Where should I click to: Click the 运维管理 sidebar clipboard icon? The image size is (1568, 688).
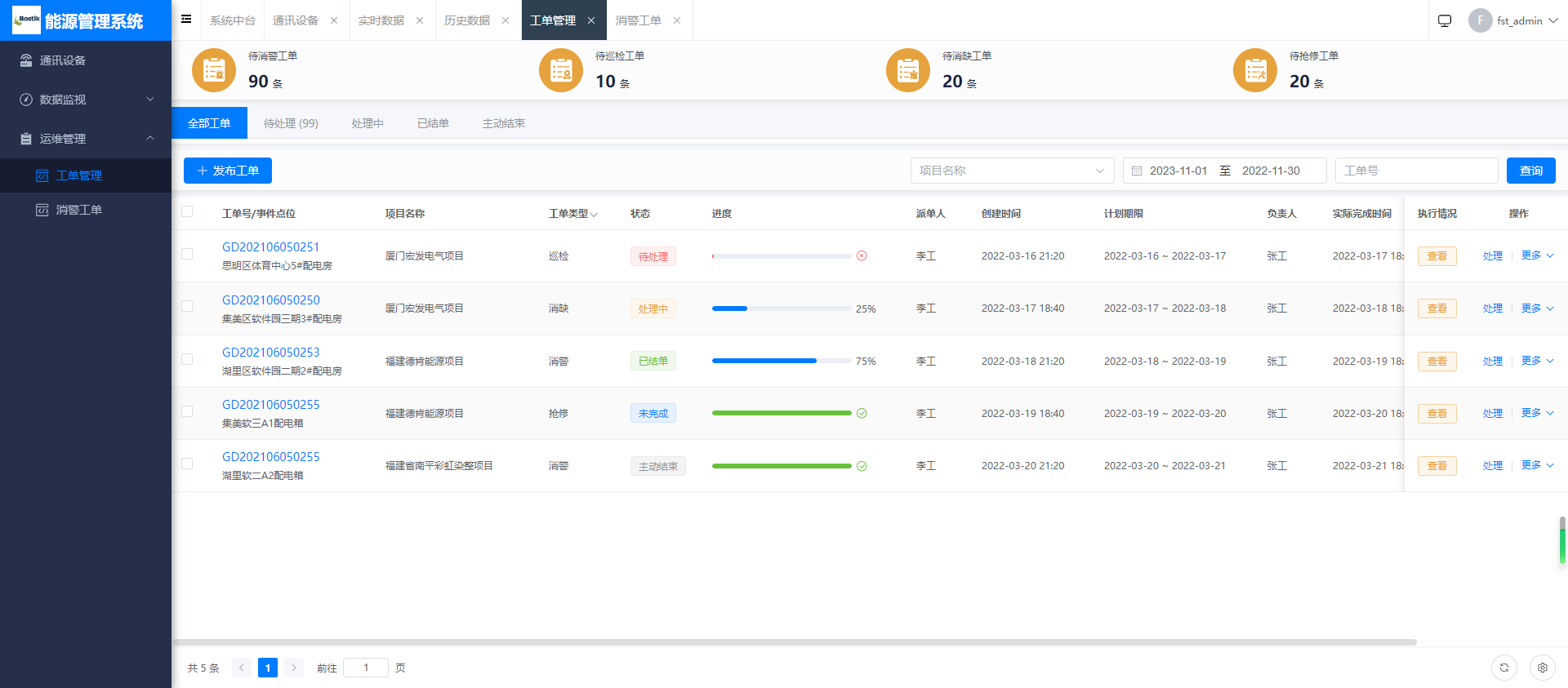tap(26, 139)
